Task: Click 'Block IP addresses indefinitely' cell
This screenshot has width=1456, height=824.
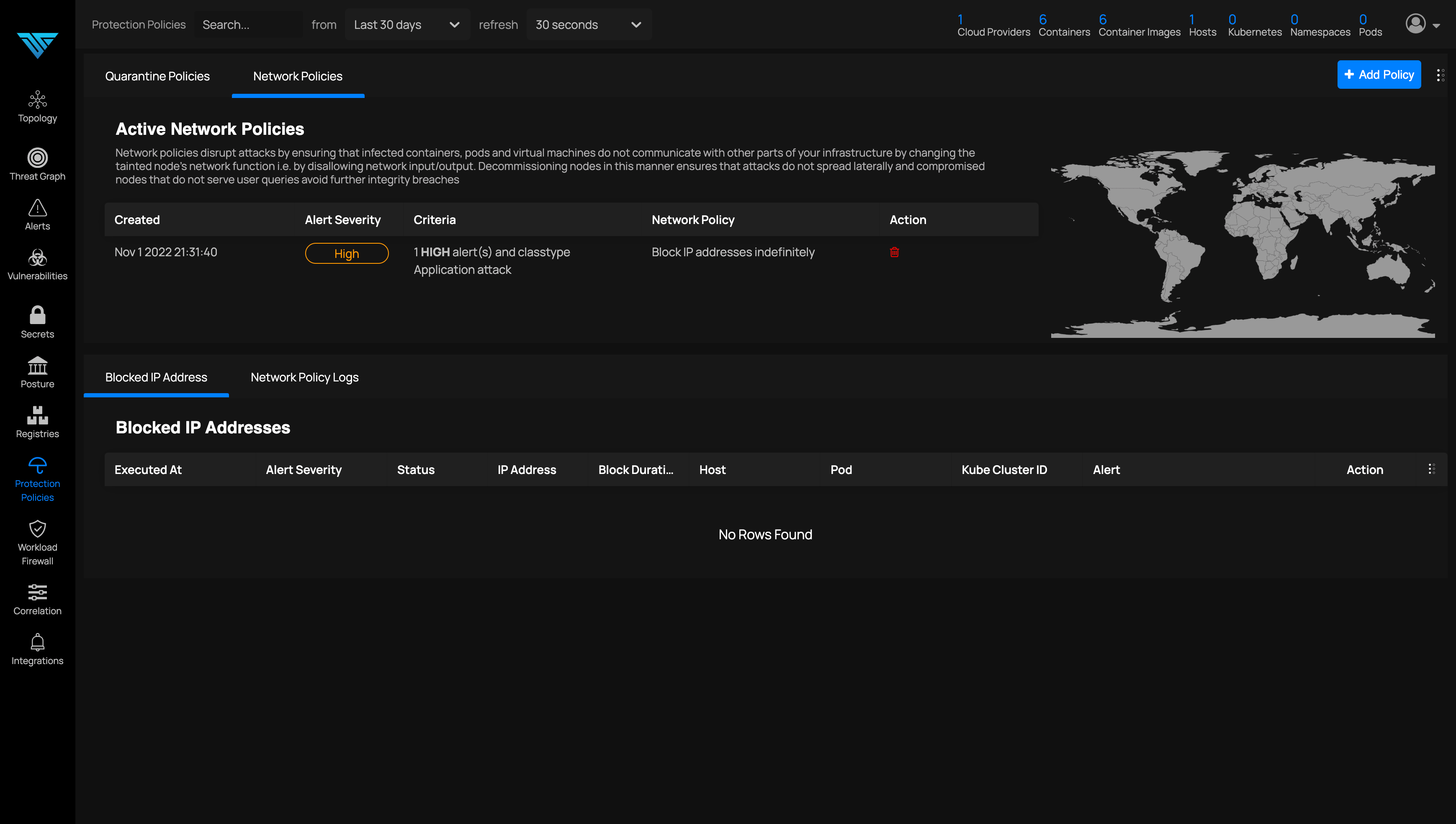Action: coord(733,252)
